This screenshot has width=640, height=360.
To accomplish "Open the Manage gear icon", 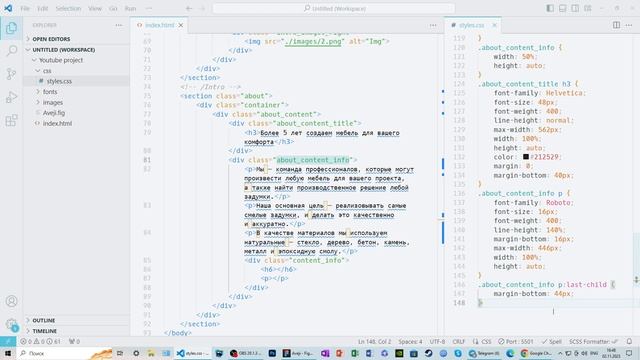I will coord(11,324).
